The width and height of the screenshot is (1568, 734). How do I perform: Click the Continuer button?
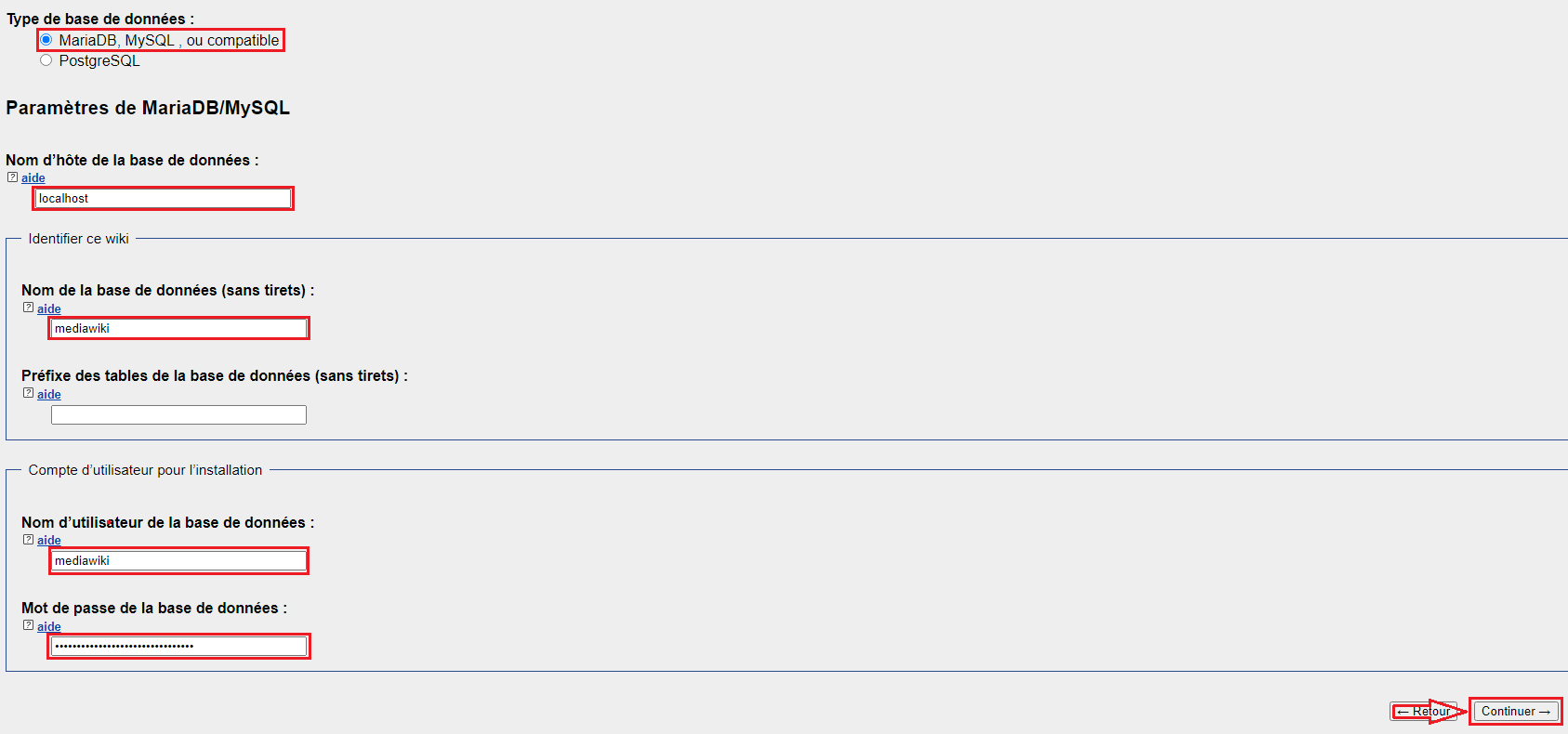point(1515,711)
